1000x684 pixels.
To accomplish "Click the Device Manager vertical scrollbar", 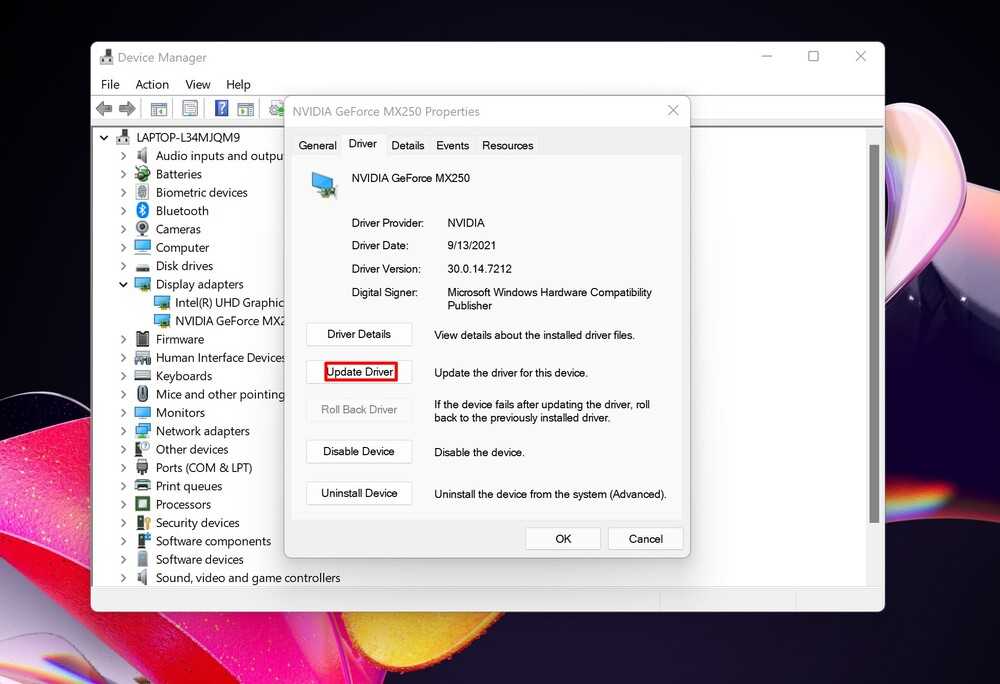I will click(874, 330).
